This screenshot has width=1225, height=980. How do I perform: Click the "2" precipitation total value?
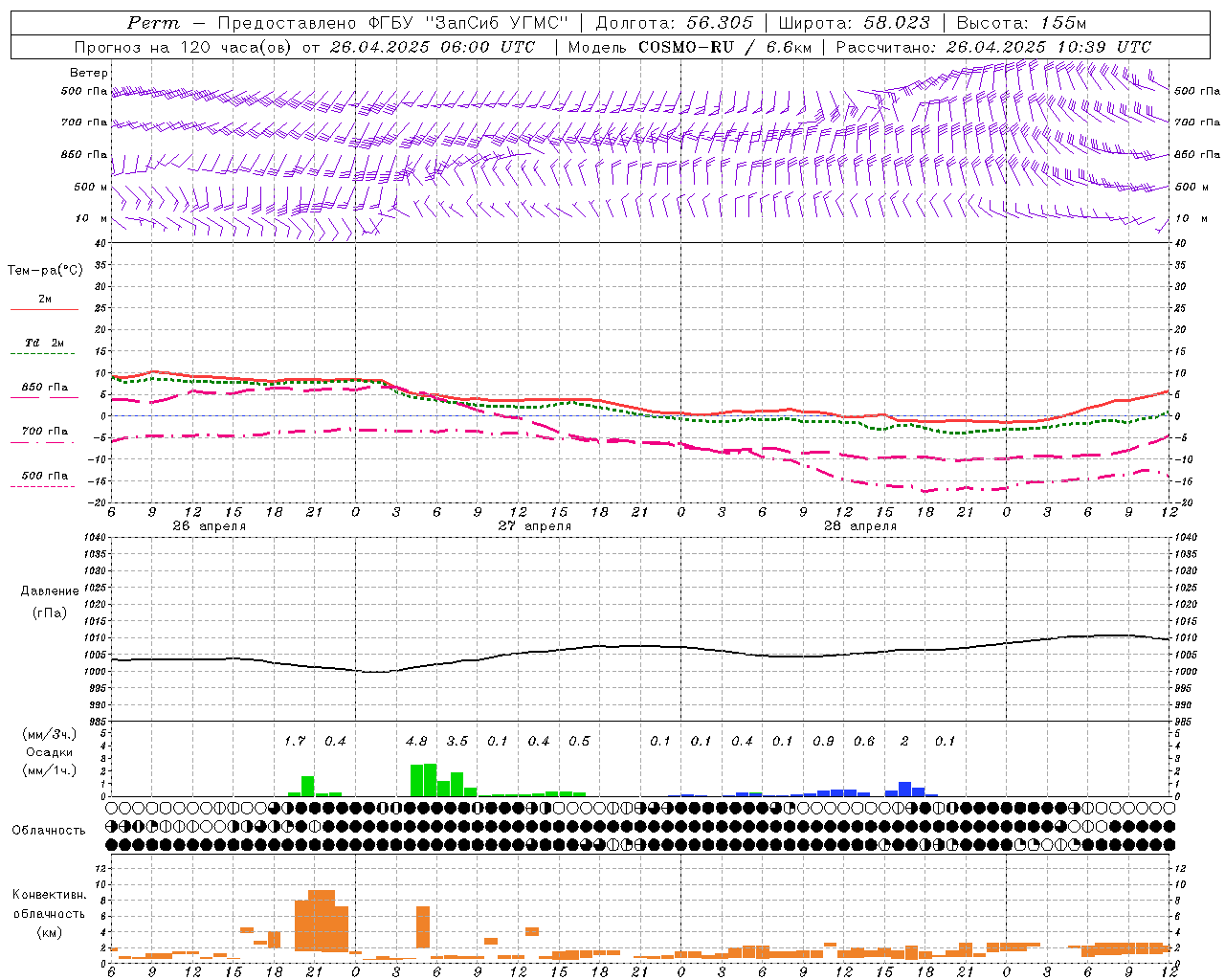pos(904,741)
